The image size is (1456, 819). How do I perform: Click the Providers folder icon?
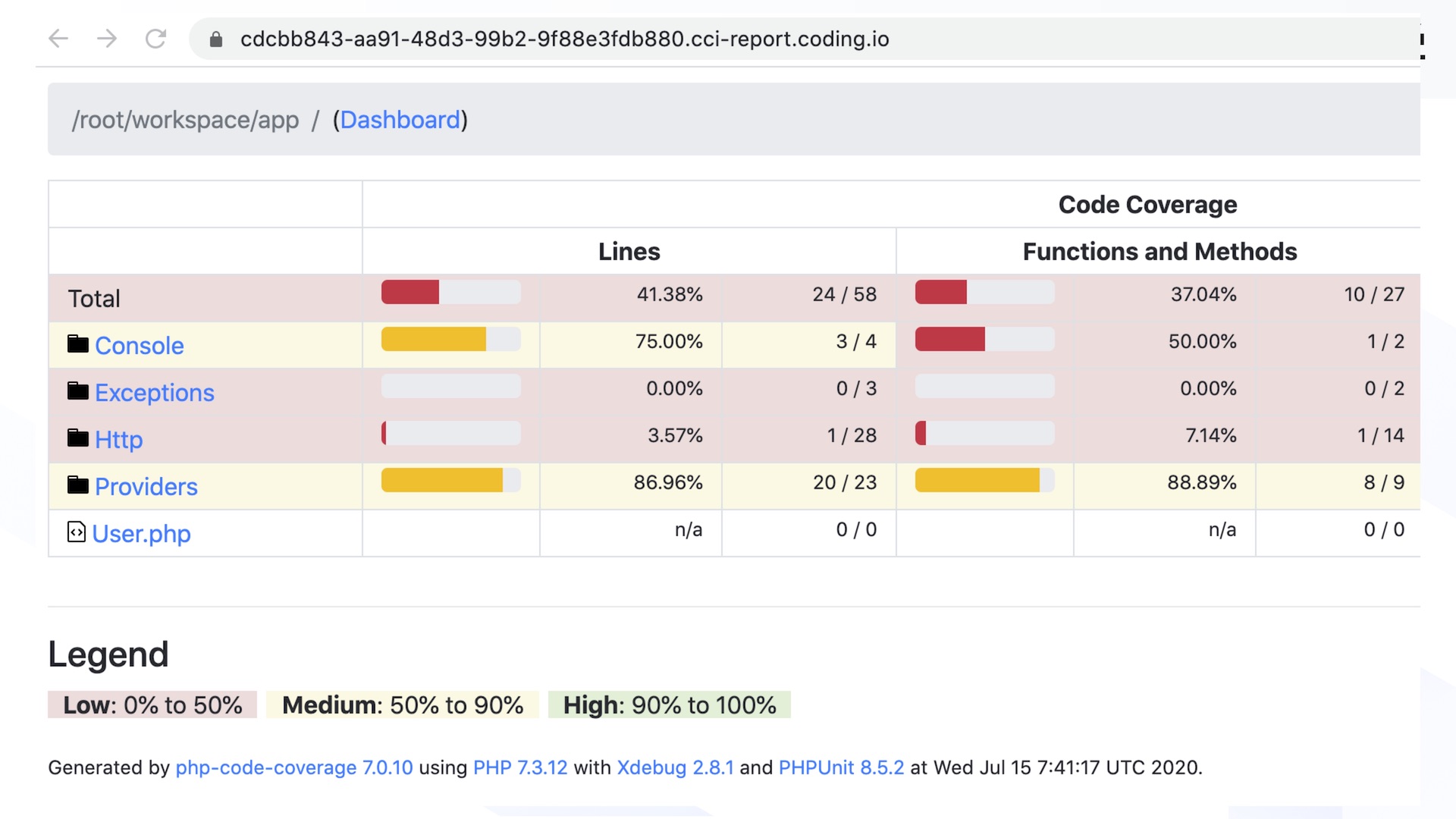click(77, 485)
